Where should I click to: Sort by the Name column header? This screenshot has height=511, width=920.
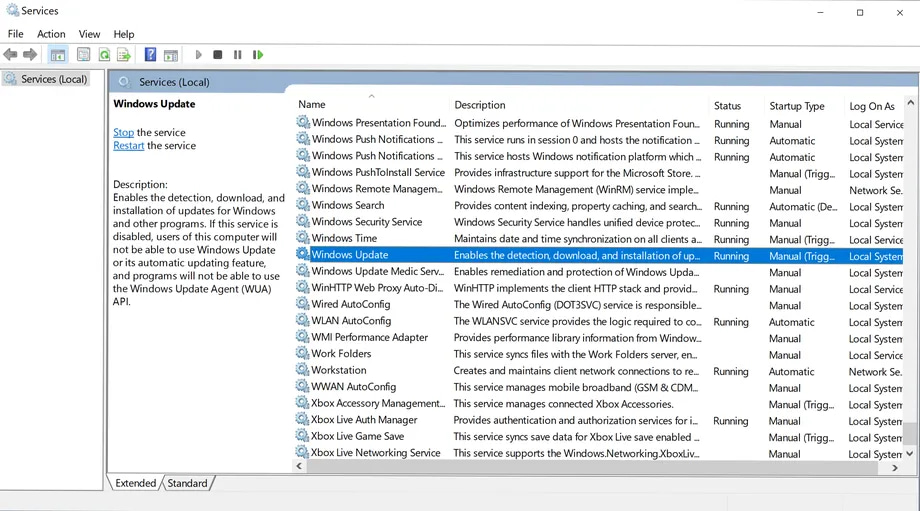(x=372, y=104)
